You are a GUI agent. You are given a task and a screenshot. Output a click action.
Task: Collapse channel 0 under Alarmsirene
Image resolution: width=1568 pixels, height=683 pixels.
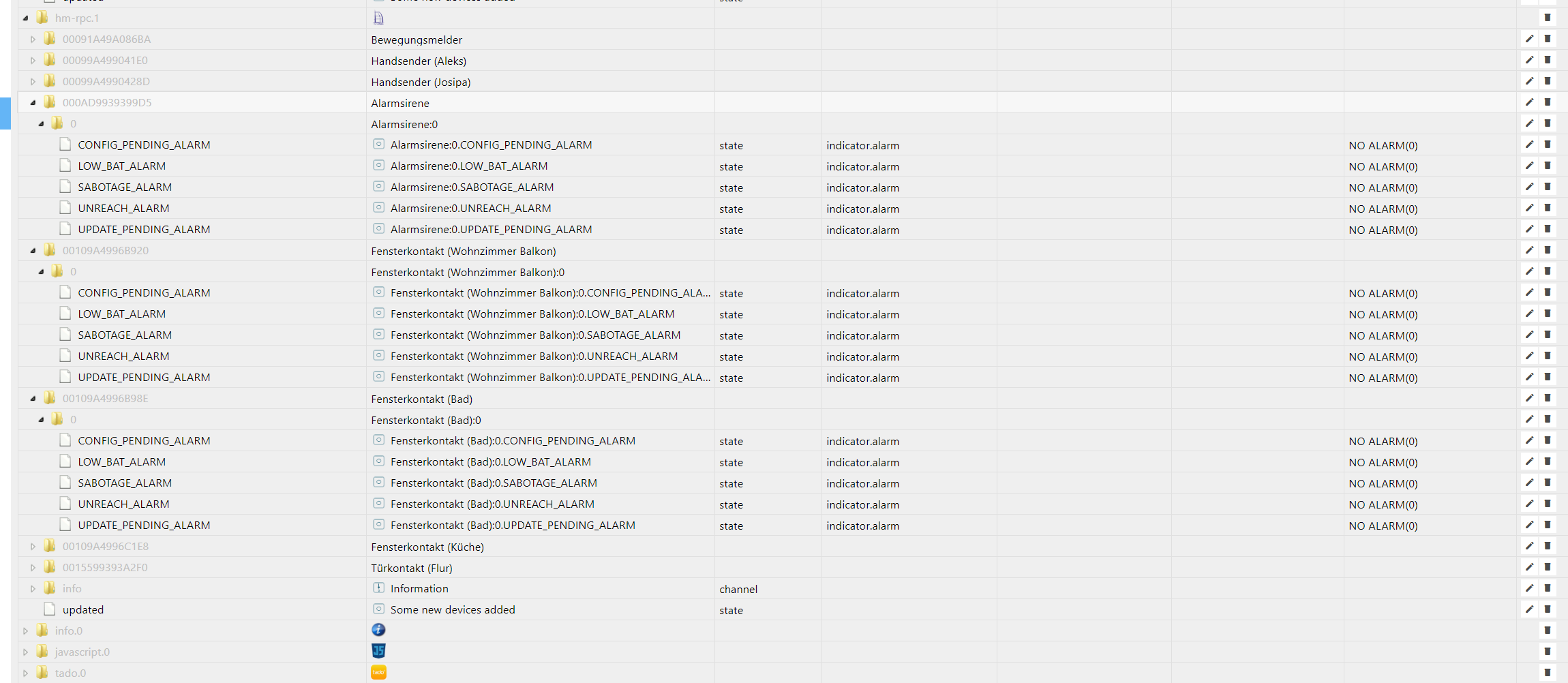(x=41, y=124)
